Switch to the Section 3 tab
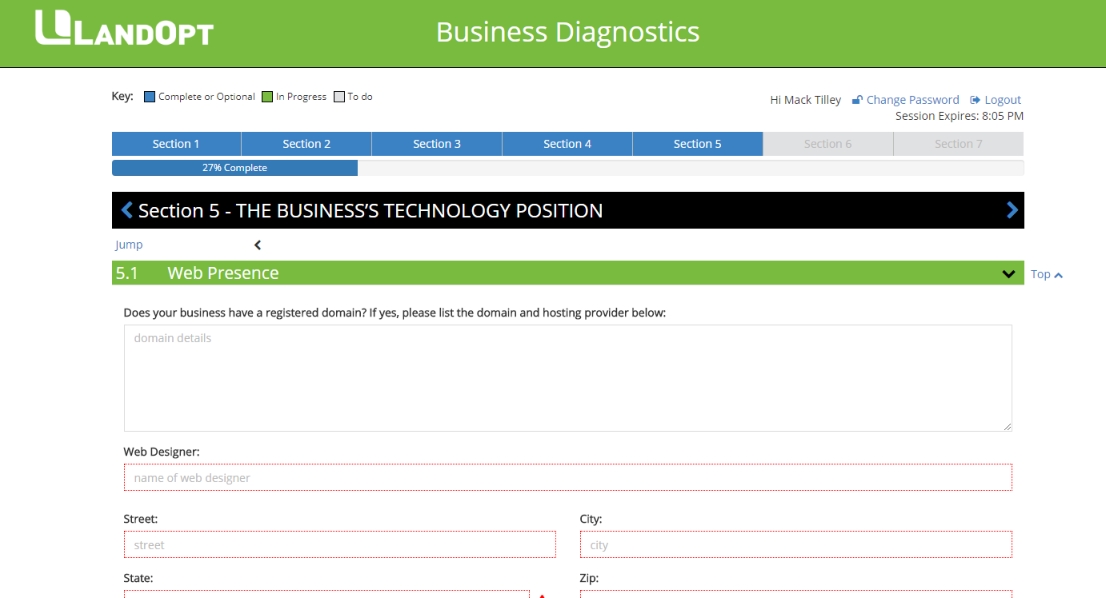The image size is (1106, 598). (437, 144)
